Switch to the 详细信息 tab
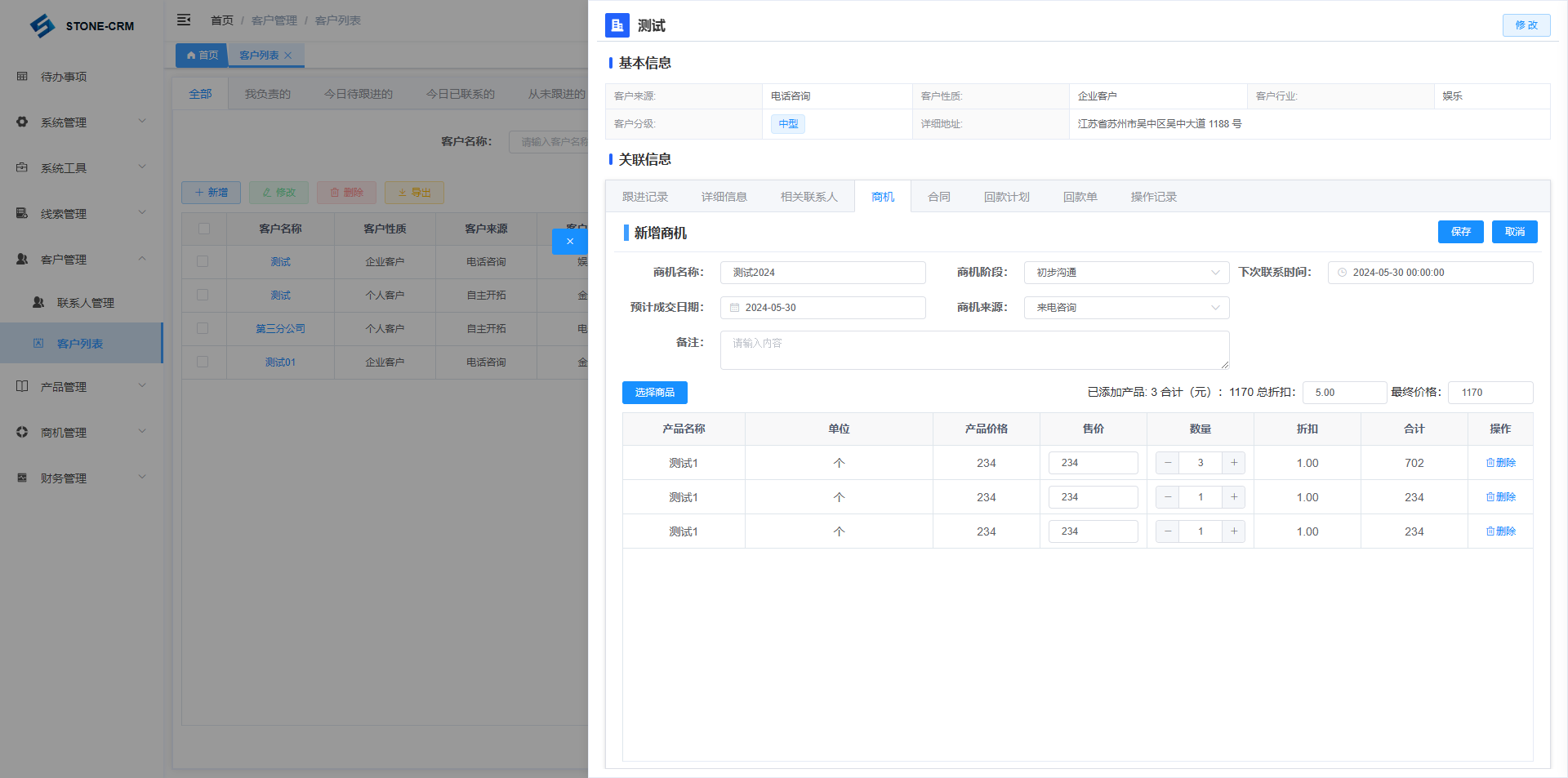This screenshot has width=1568, height=778. (x=724, y=197)
